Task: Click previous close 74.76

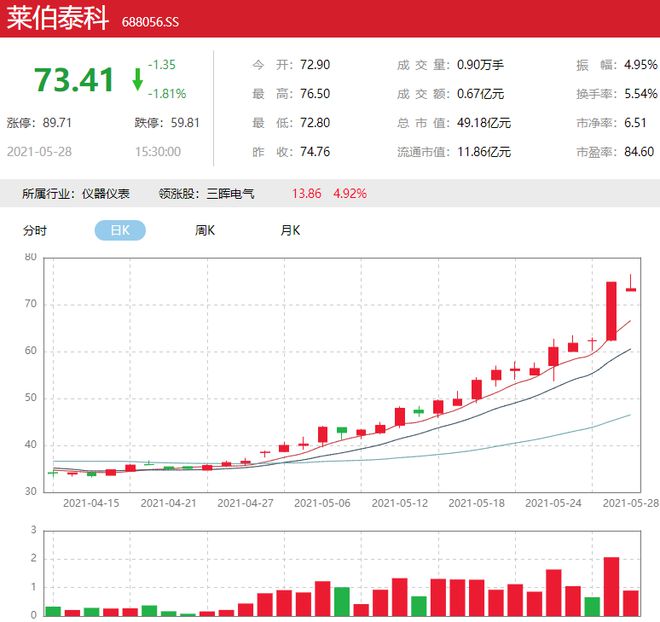Action: (x=315, y=152)
